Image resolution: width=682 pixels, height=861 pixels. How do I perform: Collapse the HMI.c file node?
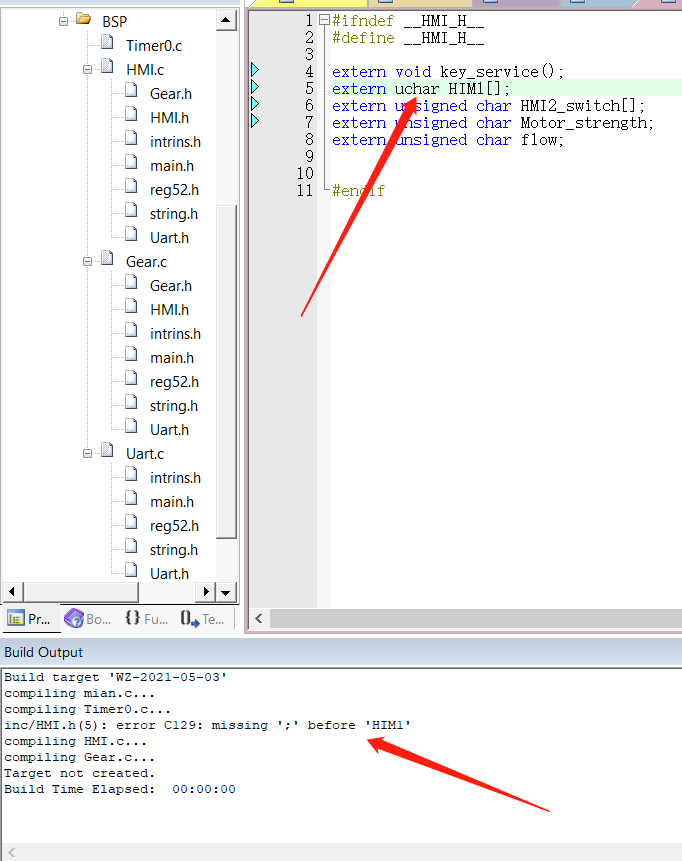[87, 70]
